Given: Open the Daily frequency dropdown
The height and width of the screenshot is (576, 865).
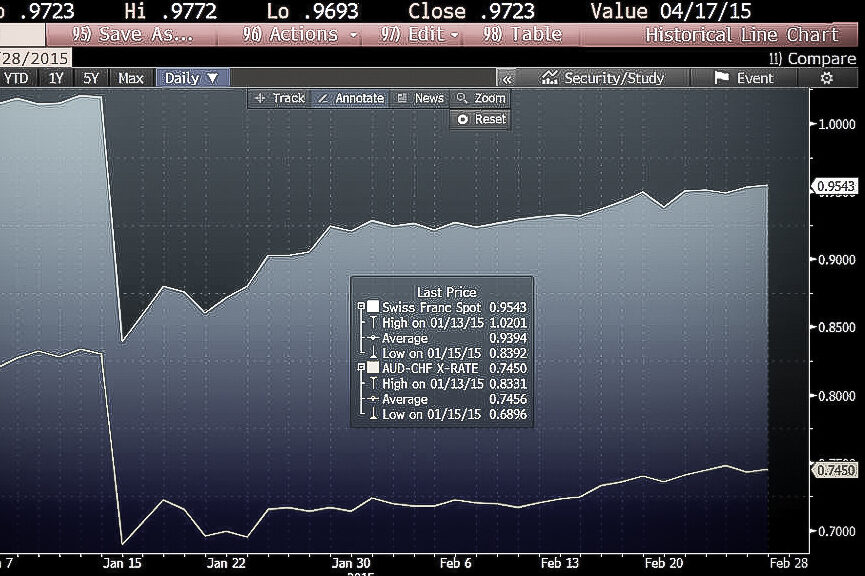Looking at the screenshot, I should click(191, 78).
